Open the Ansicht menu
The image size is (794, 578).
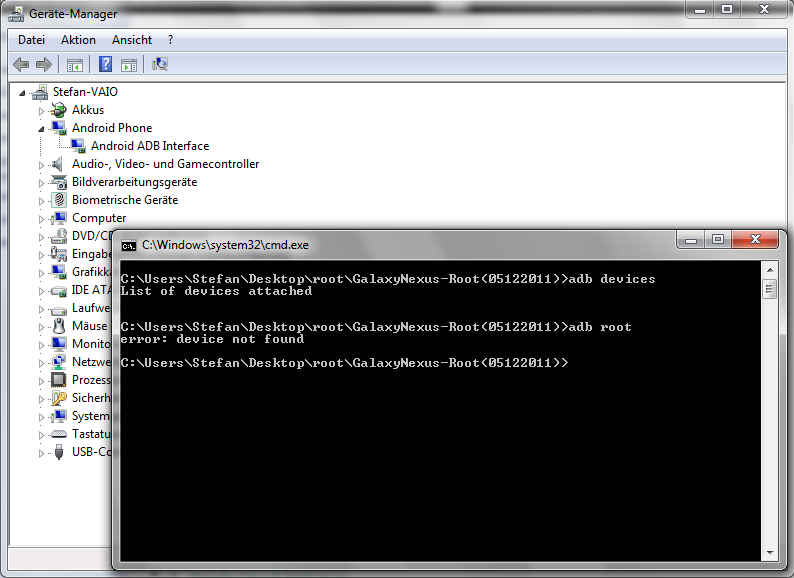click(132, 40)
